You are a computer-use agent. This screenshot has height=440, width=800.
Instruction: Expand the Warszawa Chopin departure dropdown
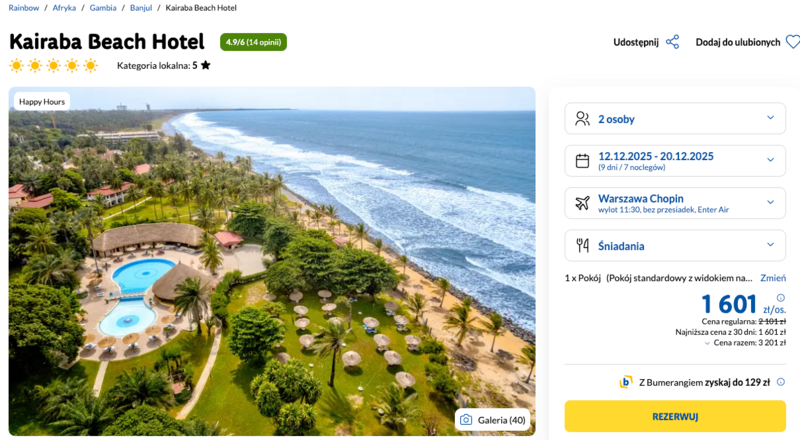click(770, 203)
